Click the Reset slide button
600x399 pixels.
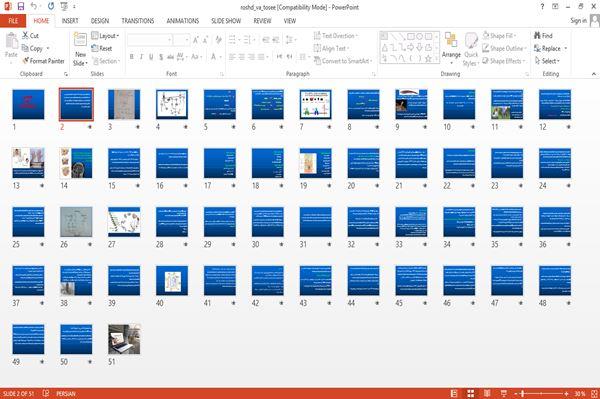102,48
